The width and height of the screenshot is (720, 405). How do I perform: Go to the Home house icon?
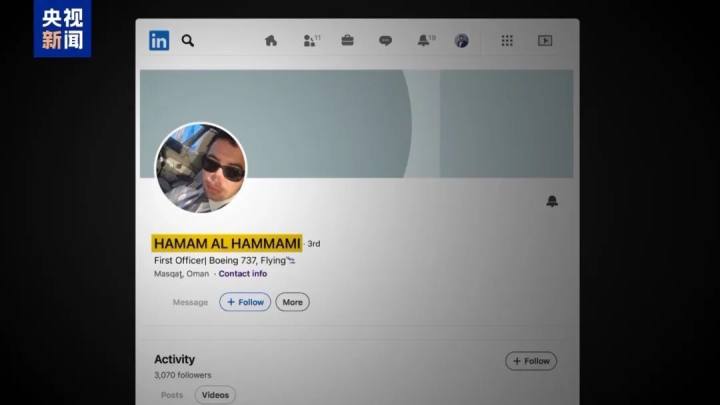pos(271,41)
